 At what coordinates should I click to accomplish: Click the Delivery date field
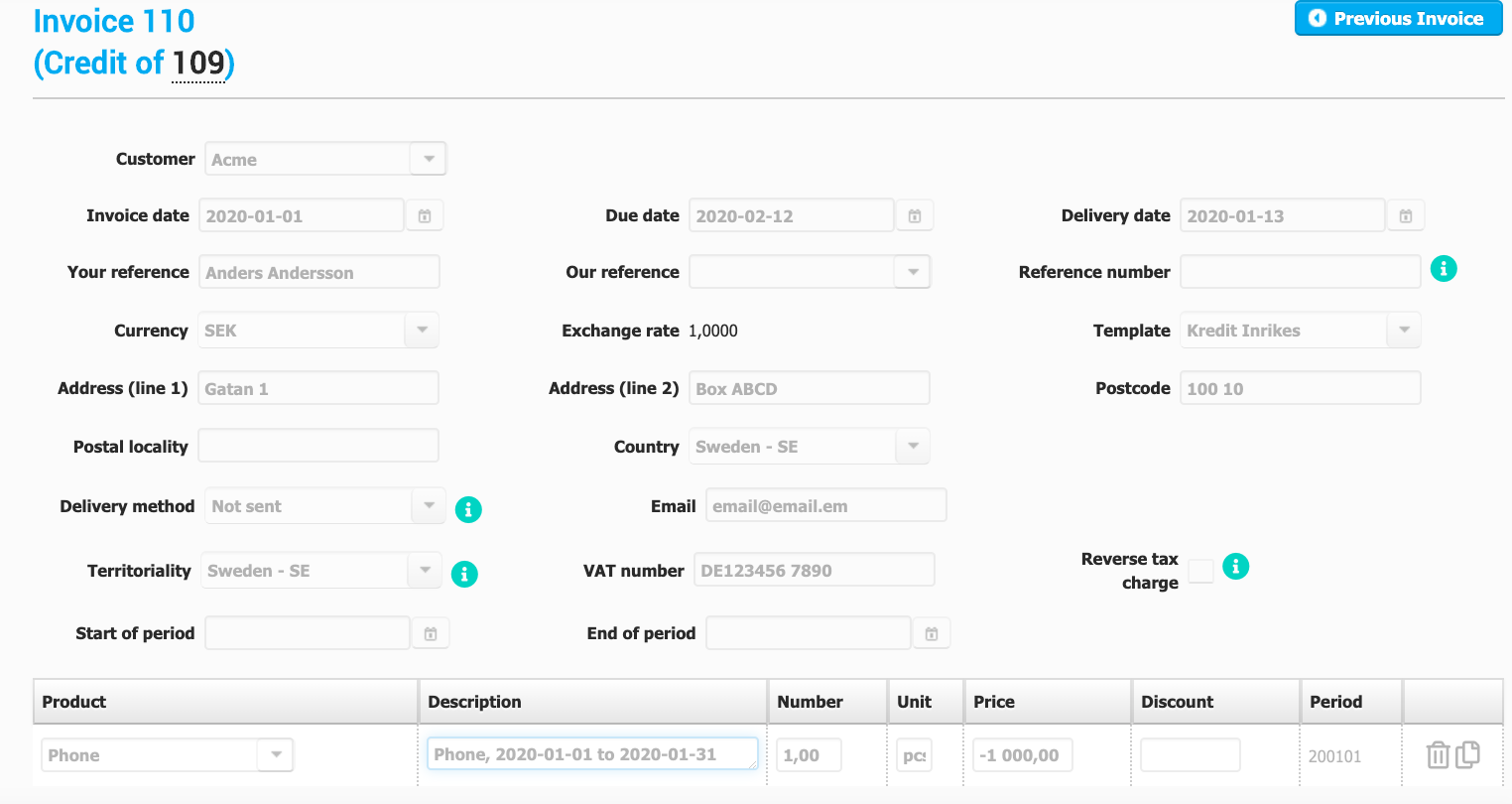coord(1283,215)
